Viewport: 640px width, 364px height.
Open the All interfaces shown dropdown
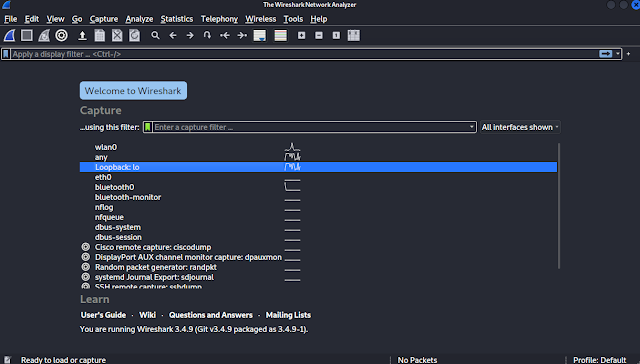tap(520, 127)
